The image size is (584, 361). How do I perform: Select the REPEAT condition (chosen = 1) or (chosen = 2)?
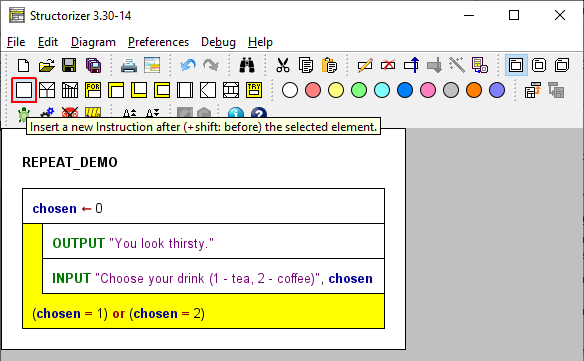[x=203, y=311]
